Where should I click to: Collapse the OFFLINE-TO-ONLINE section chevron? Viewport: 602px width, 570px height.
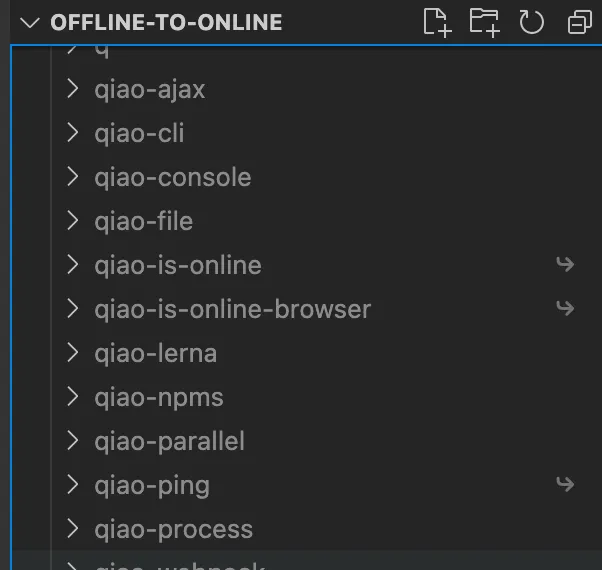[x=28, y=22]
